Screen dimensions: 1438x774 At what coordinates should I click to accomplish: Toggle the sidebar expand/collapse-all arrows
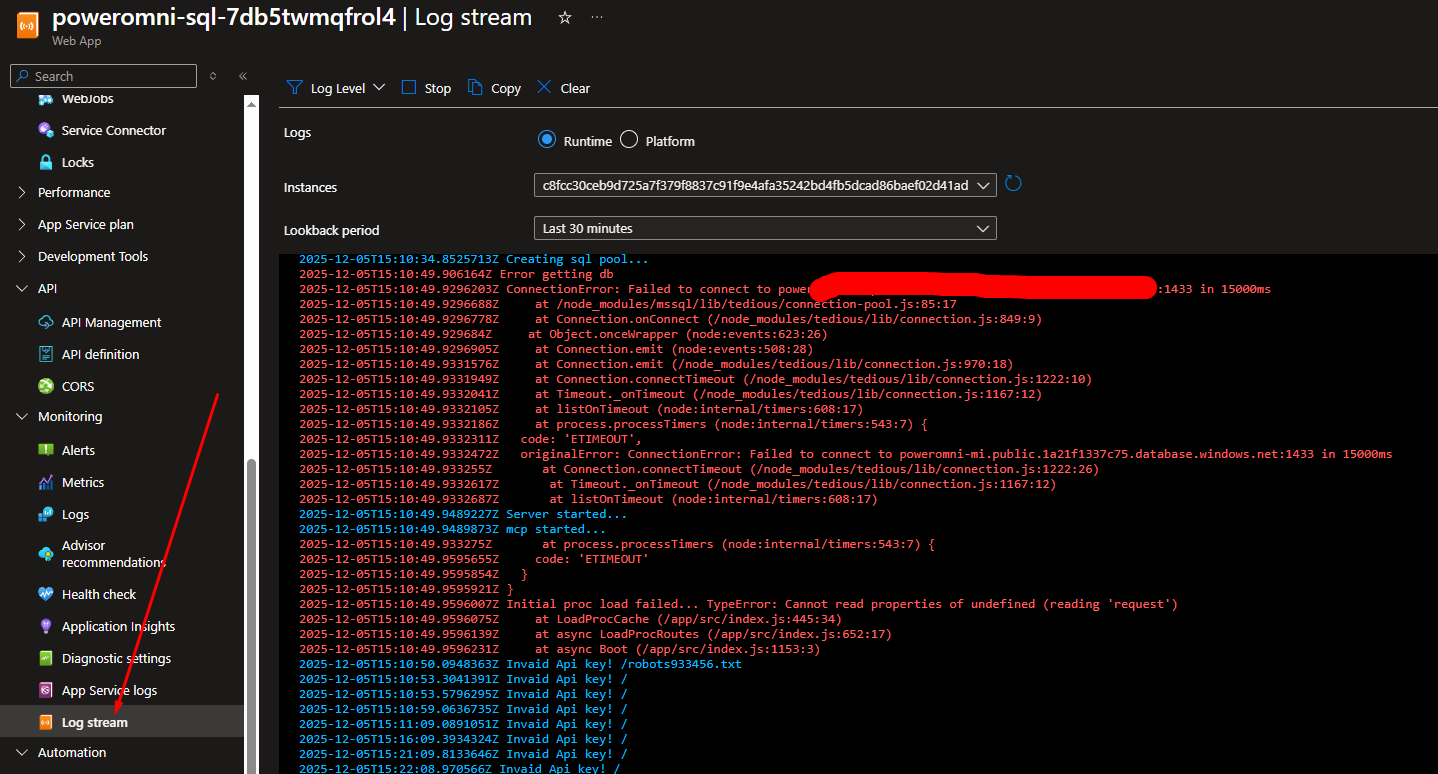click(x=213, y=76)
